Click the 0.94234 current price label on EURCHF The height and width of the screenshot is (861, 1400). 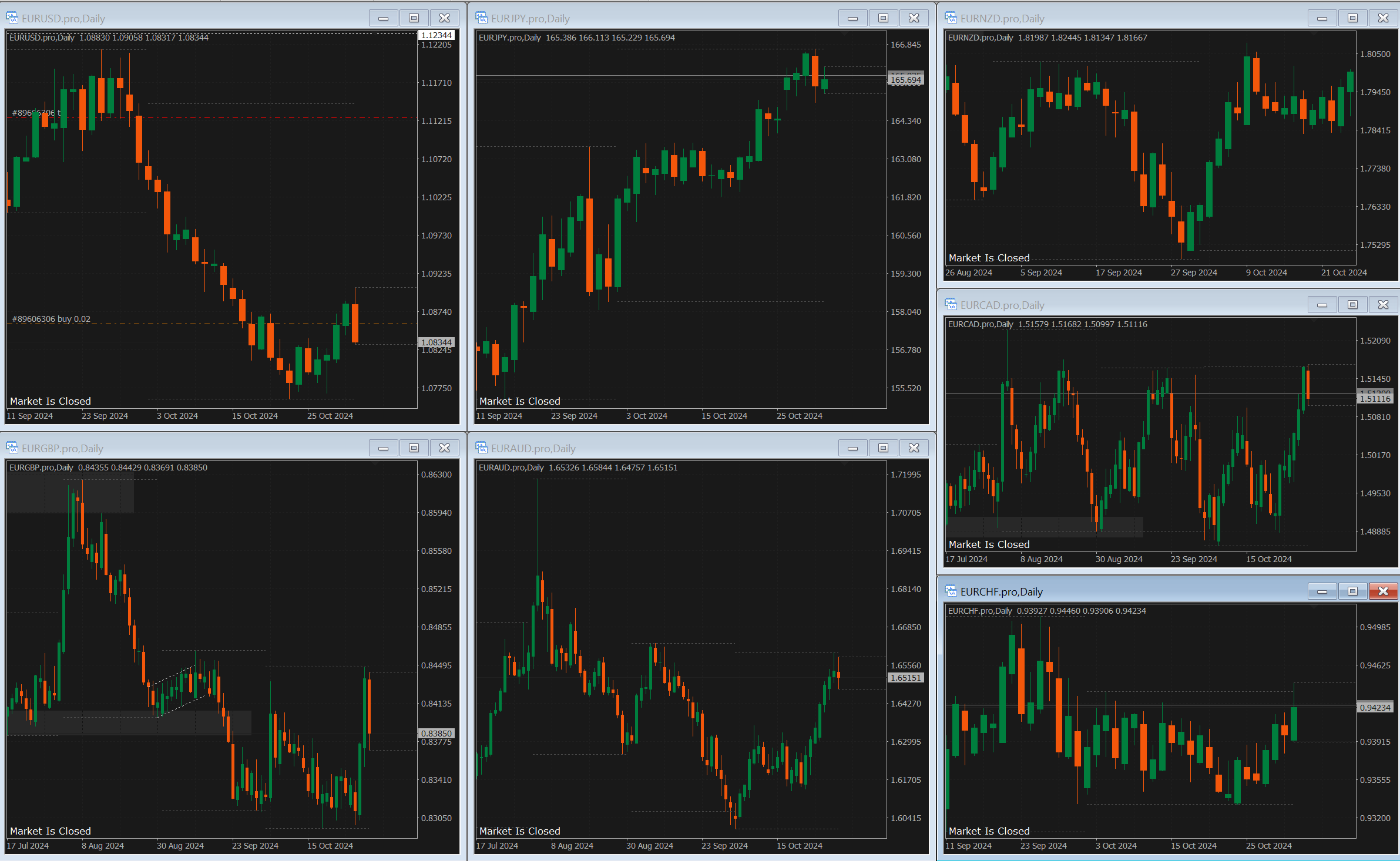tap(1375, 708)
